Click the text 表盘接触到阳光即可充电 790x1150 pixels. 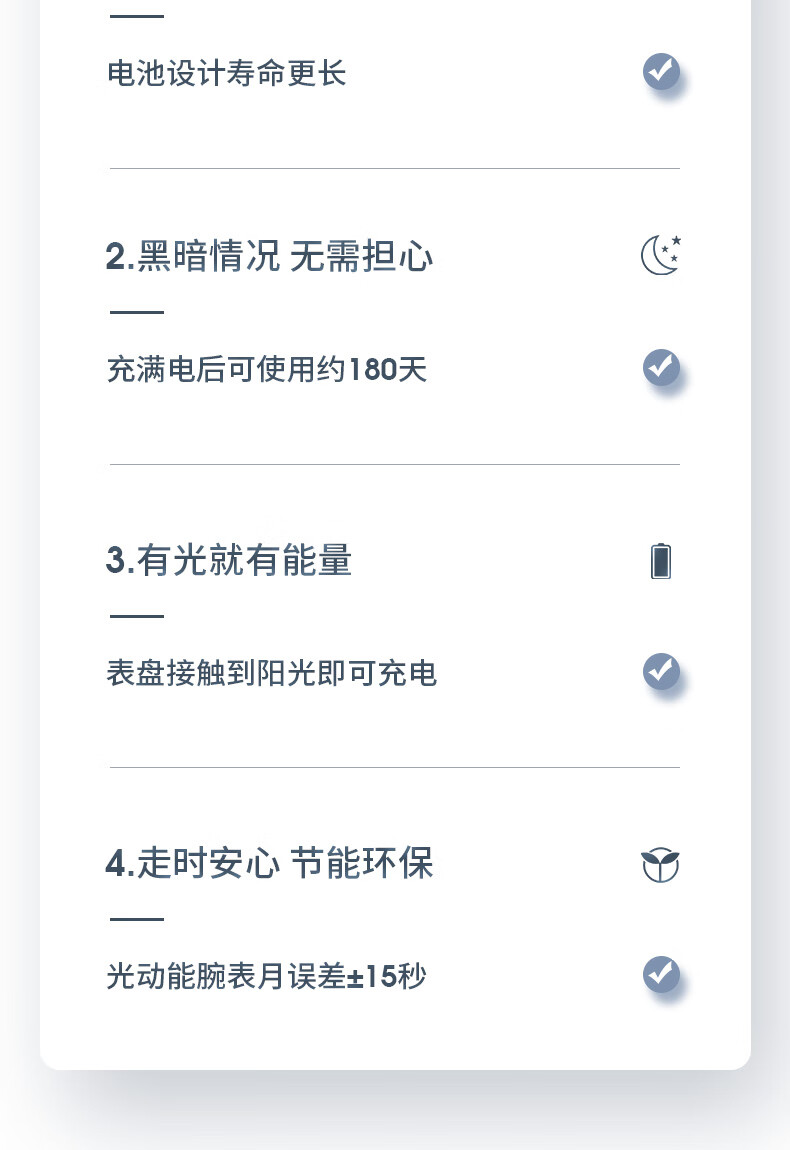(x=272, y=673)
